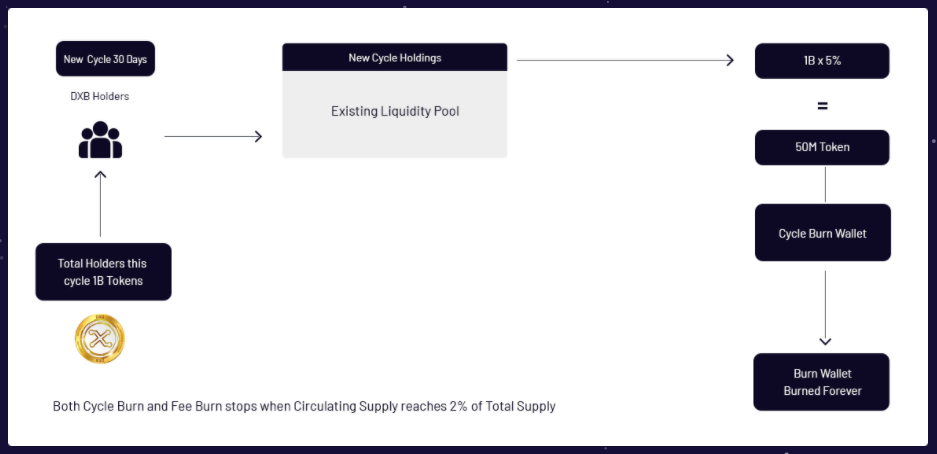Click the New Cycle Holdings header bar
Image resolution: width=937 pixels, height=454 pixels.
click(x=394, y=58)
